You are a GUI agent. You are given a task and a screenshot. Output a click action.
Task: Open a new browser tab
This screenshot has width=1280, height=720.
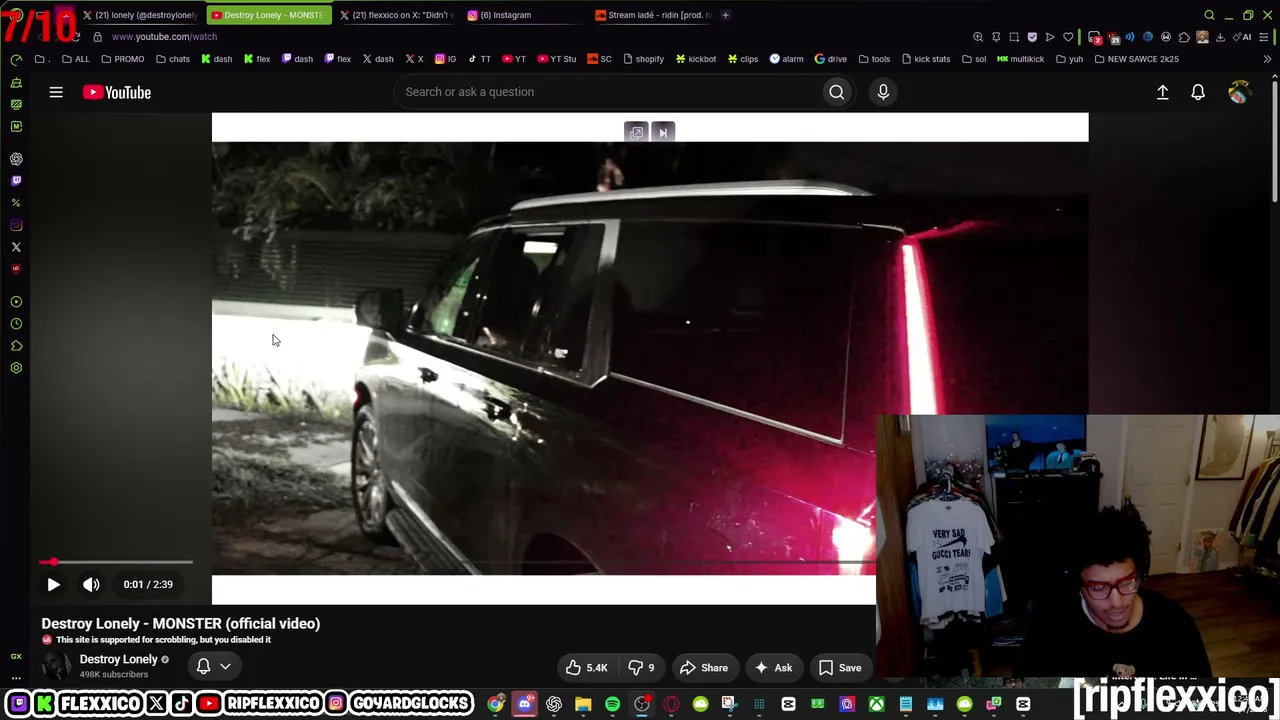pos(725,15)
